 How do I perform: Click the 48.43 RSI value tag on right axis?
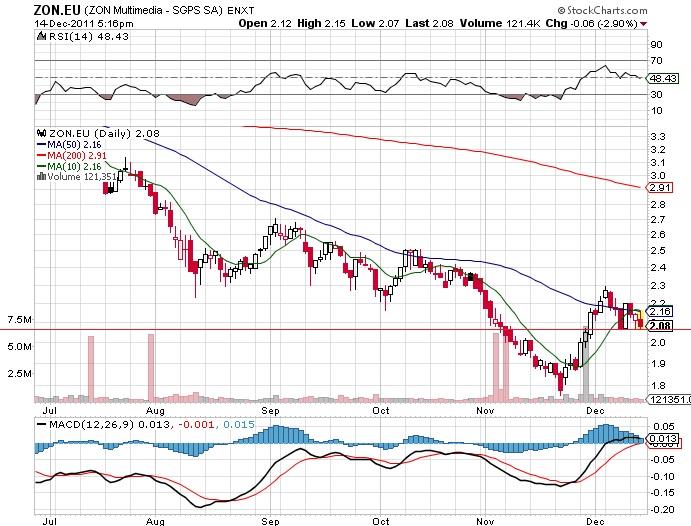(663, 78)
